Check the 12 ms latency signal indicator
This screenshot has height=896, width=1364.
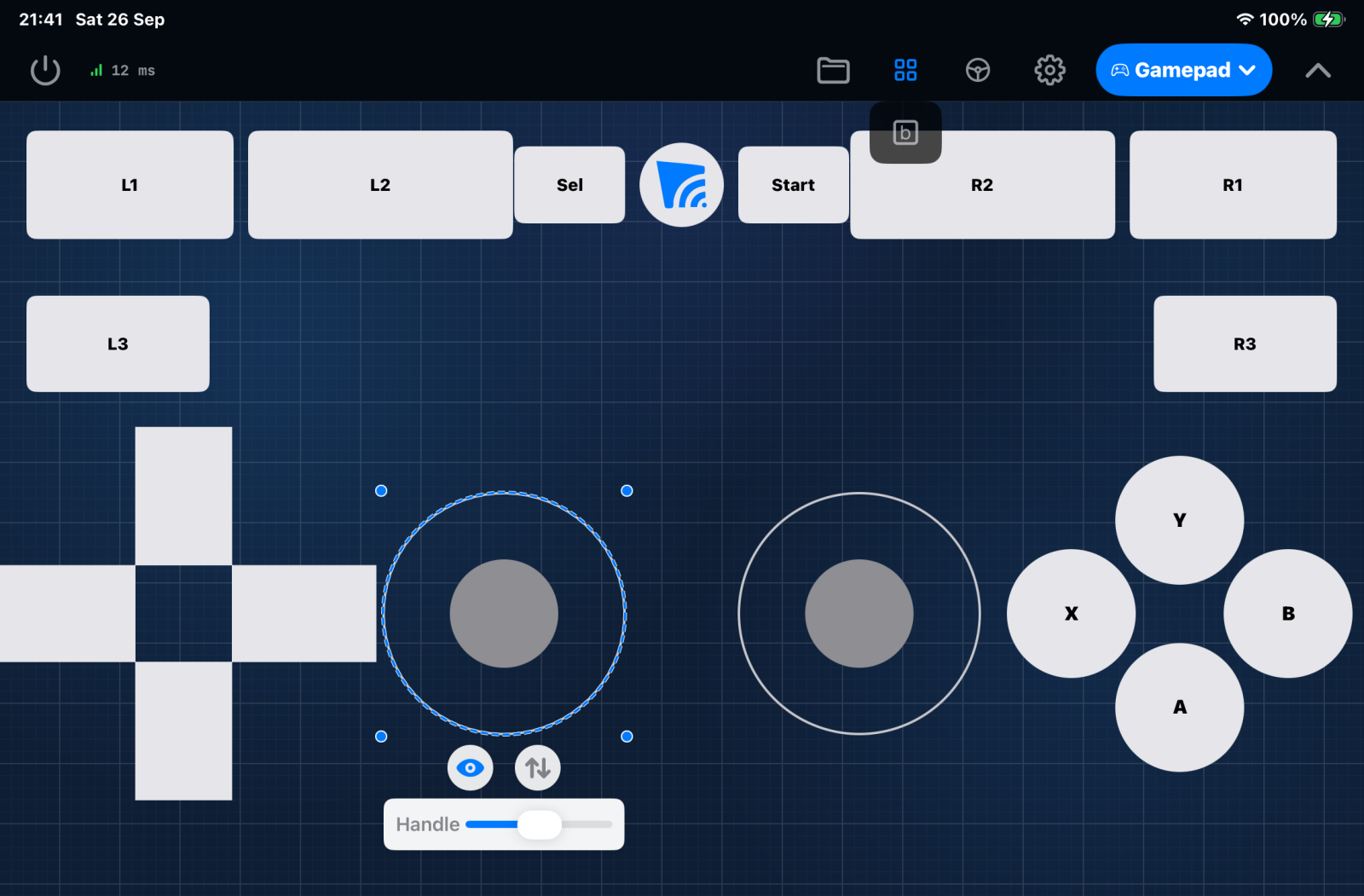(124, 71)
